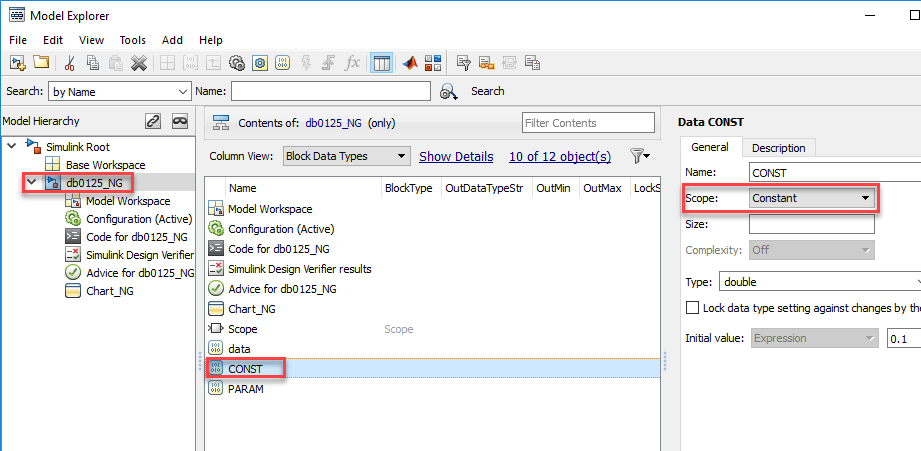Screen dimensions: 921x451
Task: Select Model Workspace in the hierarchy tree
Action: point(128,201)
